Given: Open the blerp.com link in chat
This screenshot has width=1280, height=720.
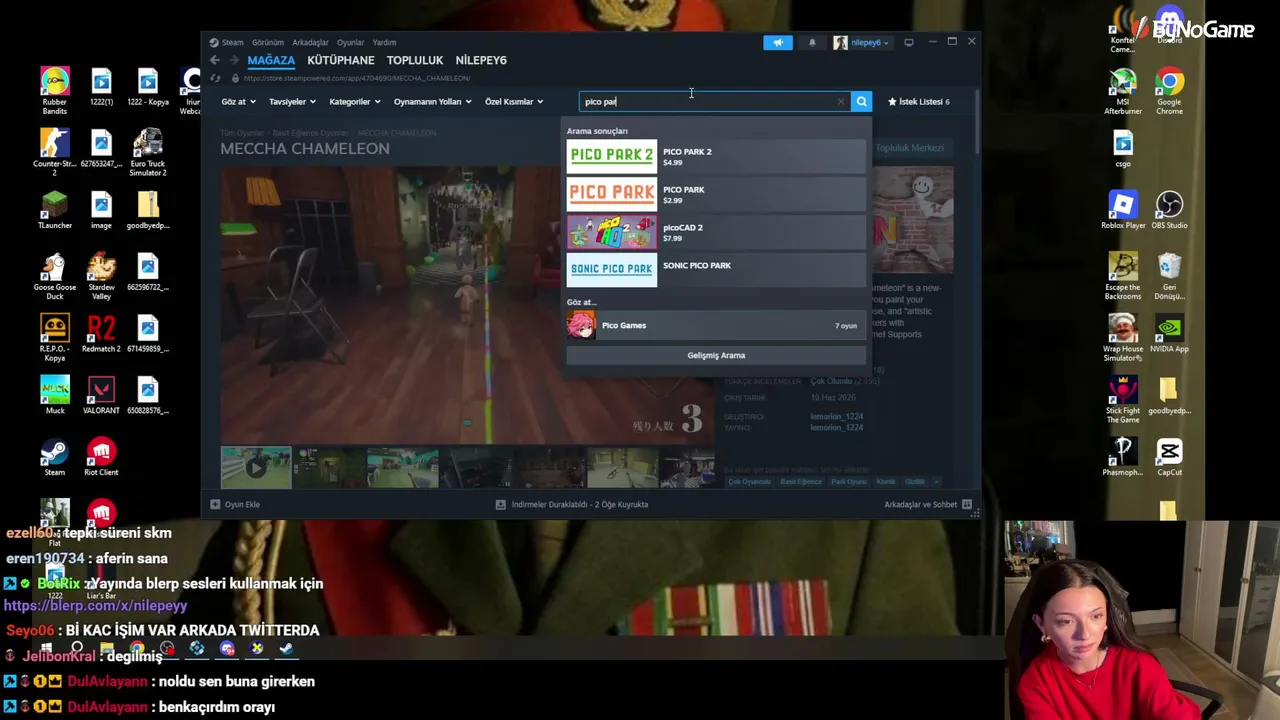Looking at the screenshot, I should point(95,605).
